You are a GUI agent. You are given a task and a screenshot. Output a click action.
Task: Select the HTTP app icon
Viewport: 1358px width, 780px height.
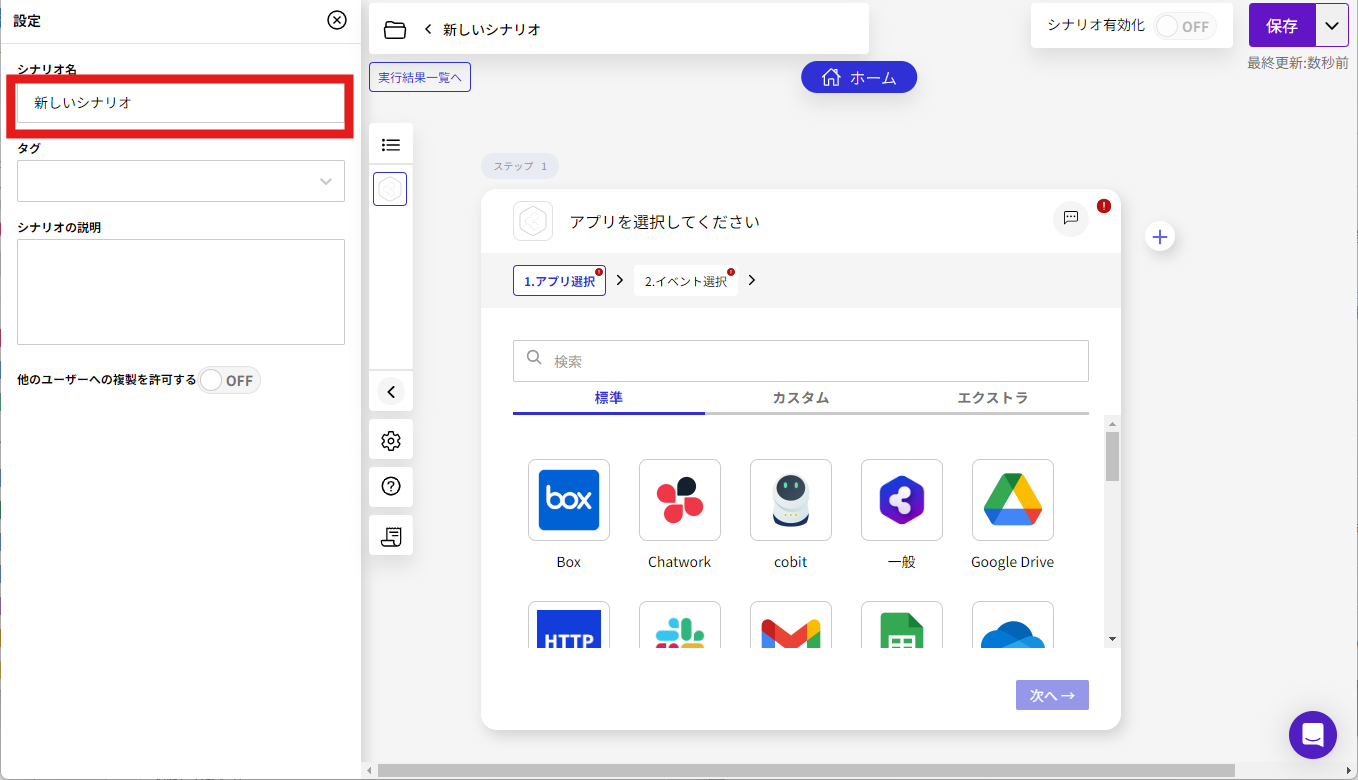pyautogui.click(x=569, y=625)
